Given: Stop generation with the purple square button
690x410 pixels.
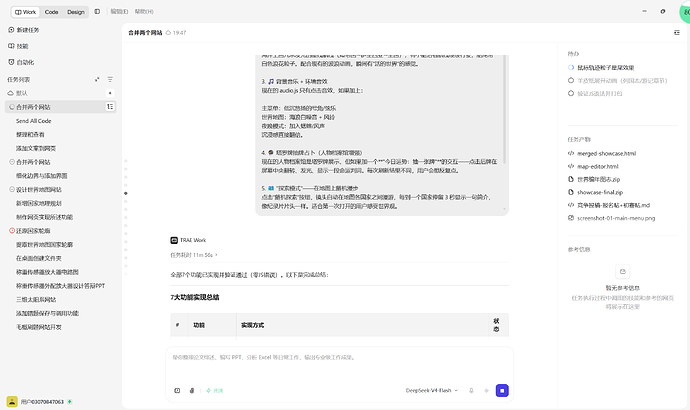Looking at the screenshot, I should click(x=502, y=391).
